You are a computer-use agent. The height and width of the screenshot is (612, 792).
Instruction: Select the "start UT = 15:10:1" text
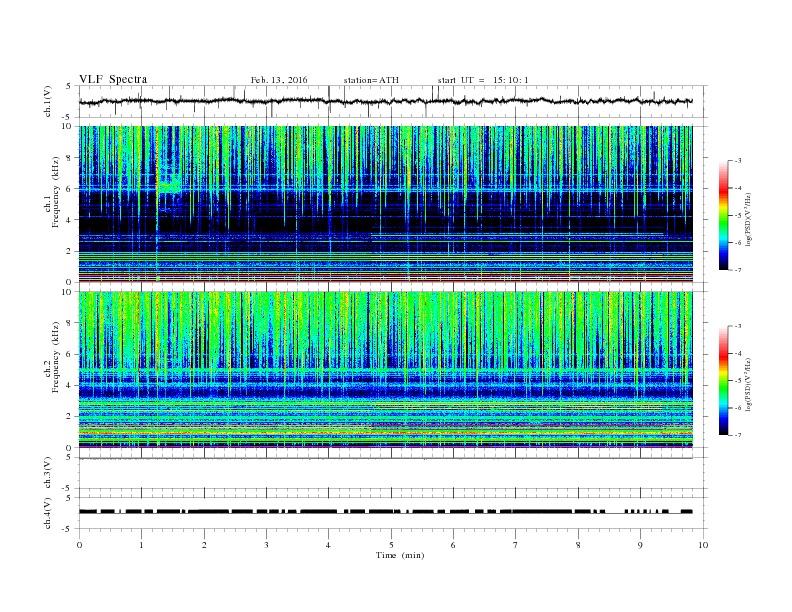pyautogui.click(x=483, y=80)
